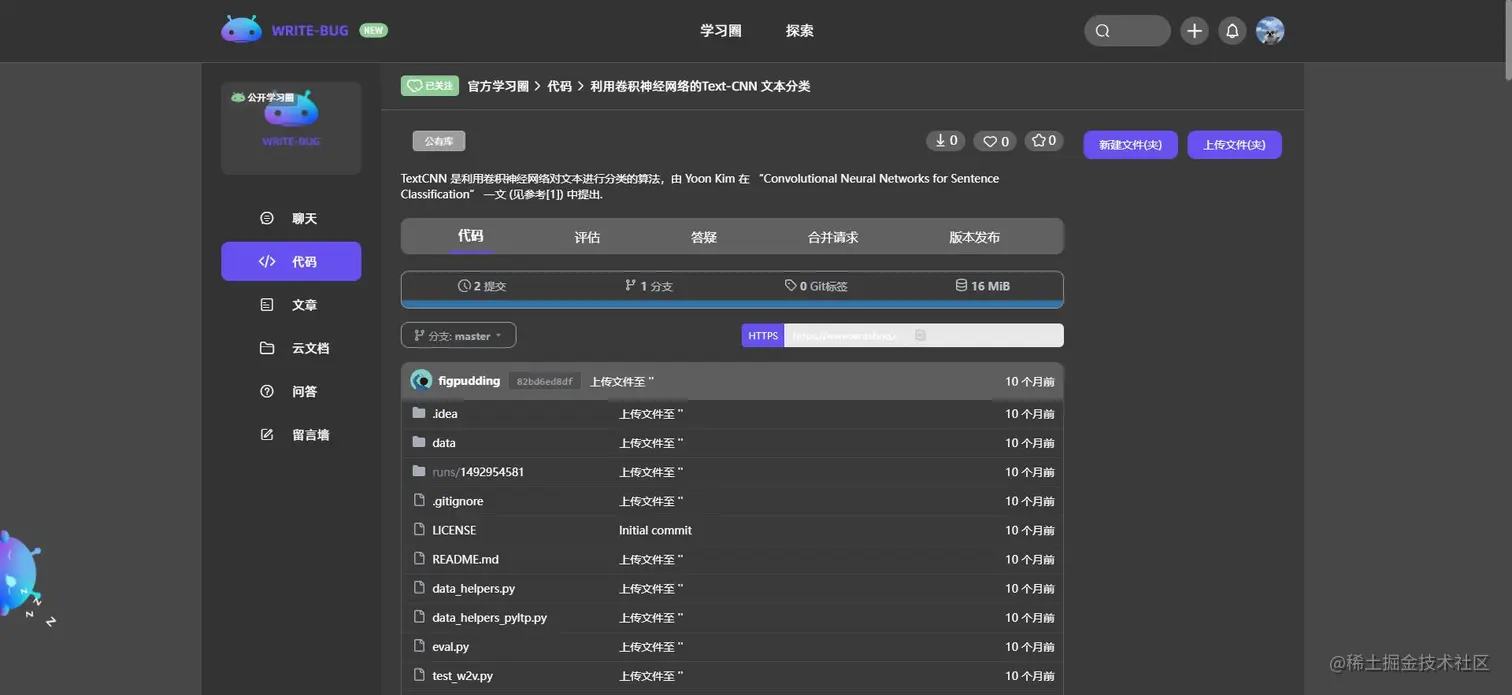The image size is (1512, 695).
Task: Open the eval.py file
Action: click(x=451, y=647)
